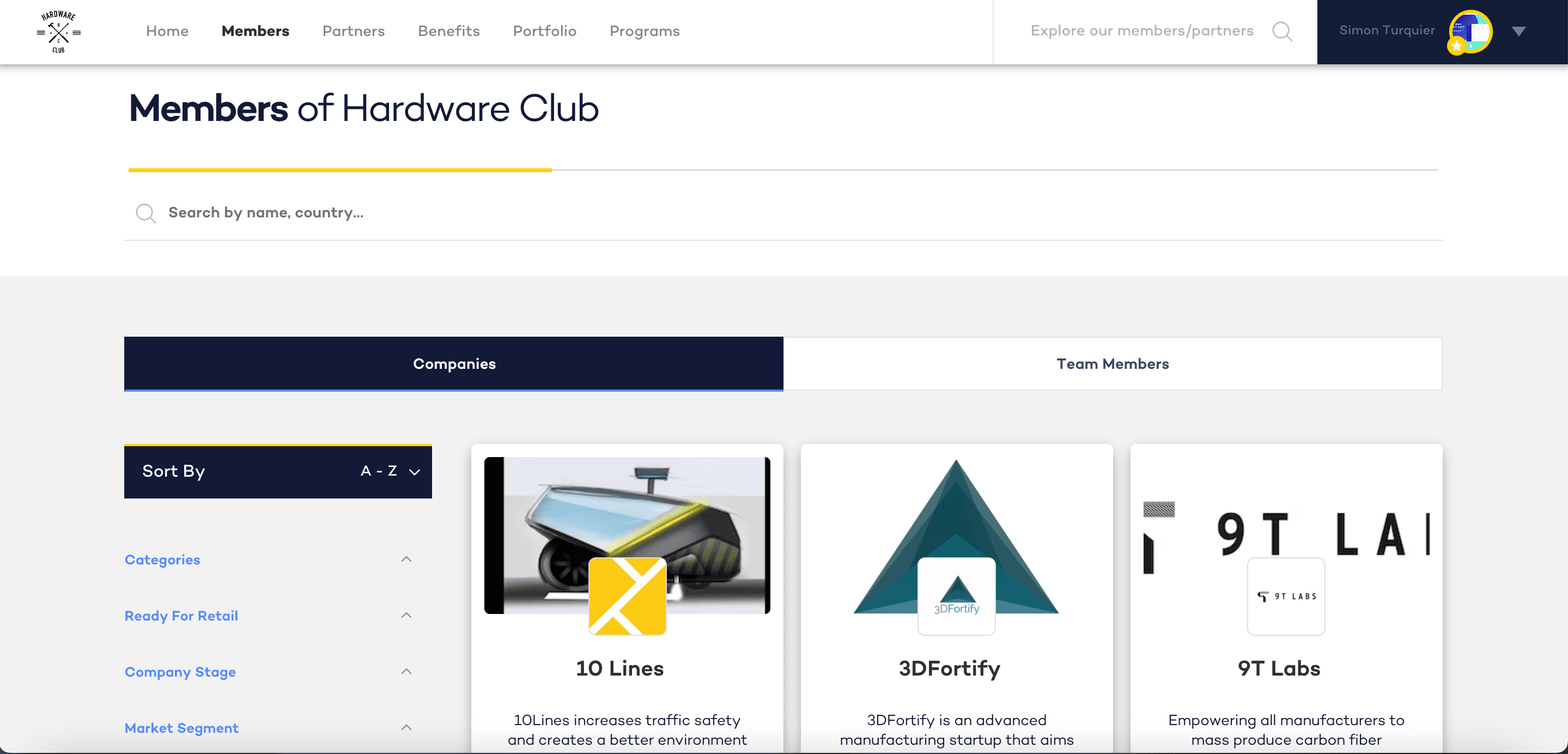Go to the Programs page

645,31
